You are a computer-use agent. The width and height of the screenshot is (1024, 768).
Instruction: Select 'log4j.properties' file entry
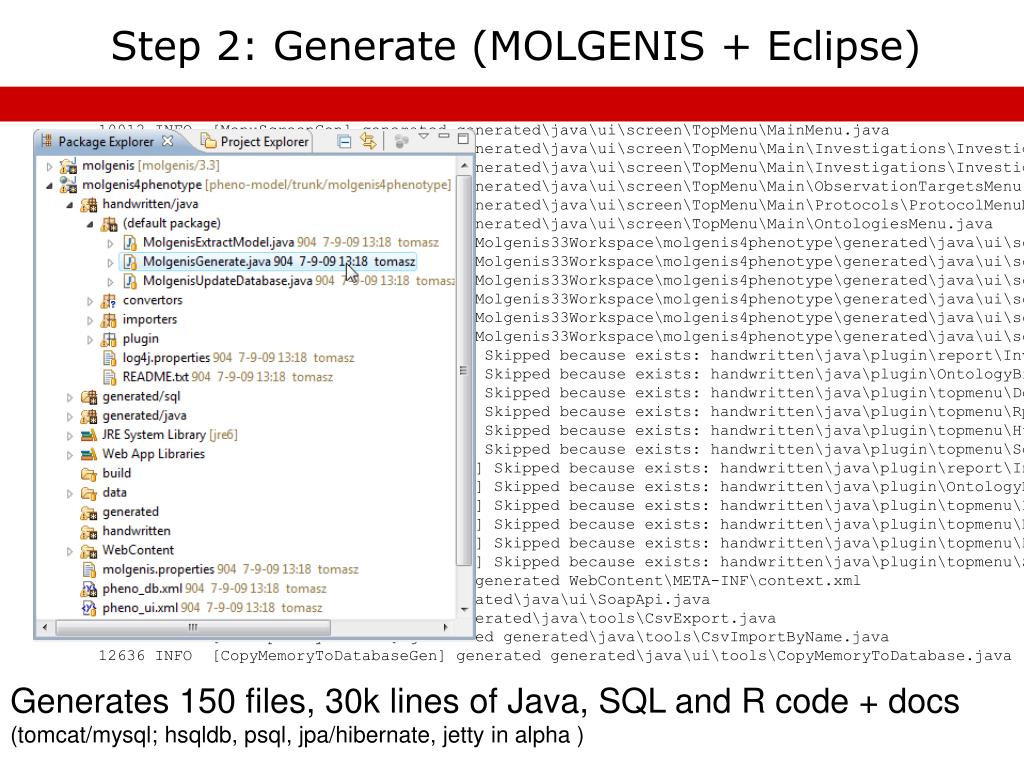pos(228,358)
